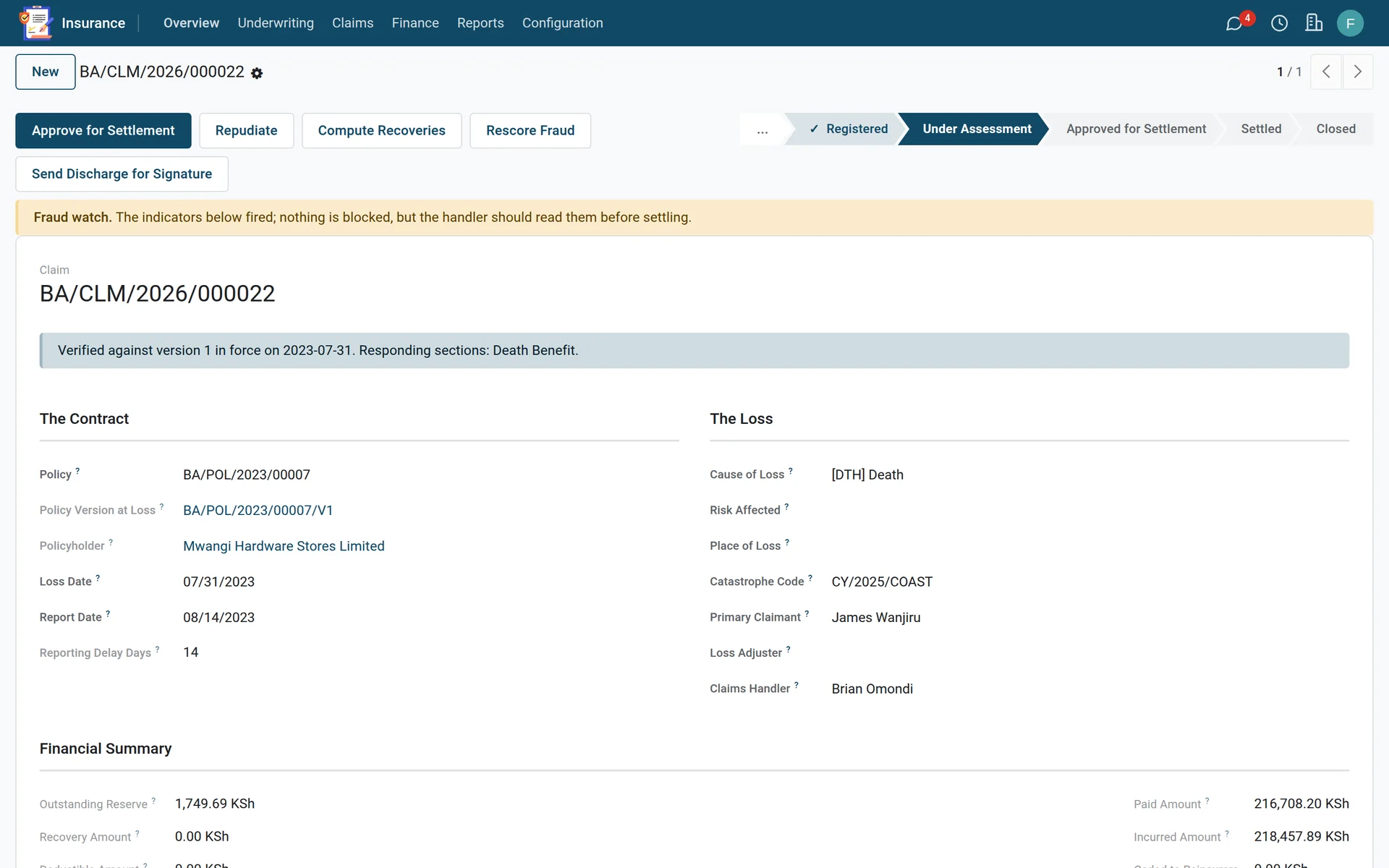Select the Closed status stage

click(1335, 129)
